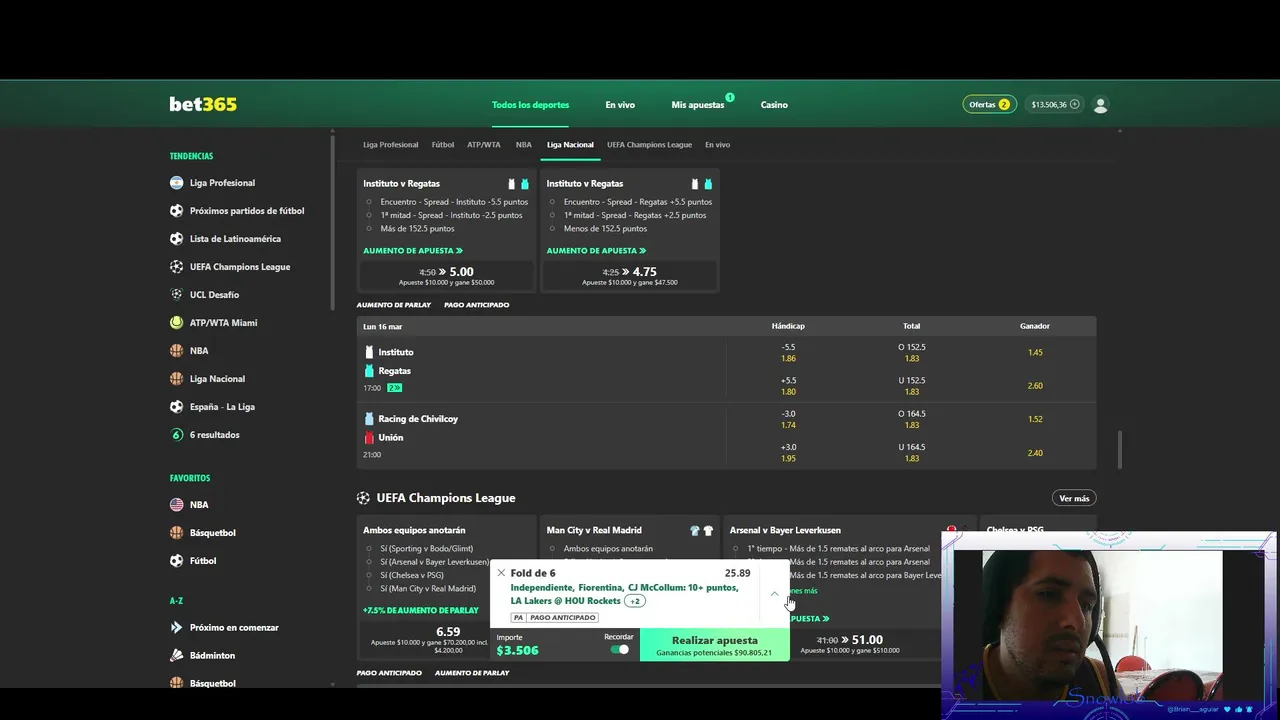
Task: Open España - La Liga sidebar item
Action: tap(222, 407)
